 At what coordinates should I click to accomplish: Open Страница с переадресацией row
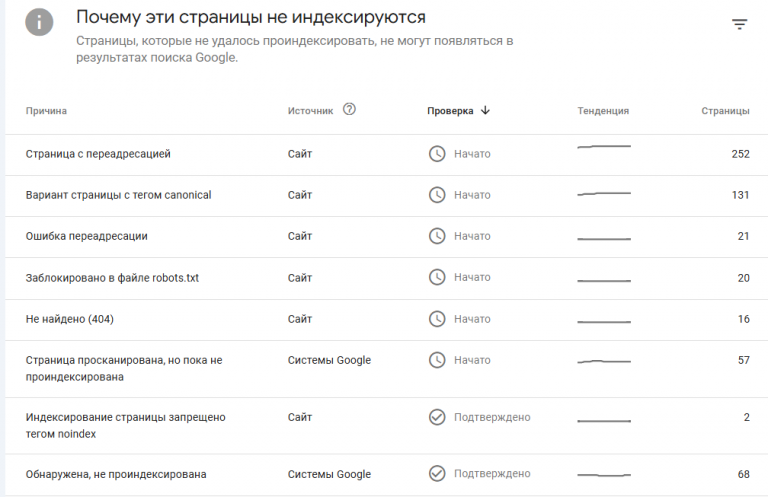pos(386,155)
